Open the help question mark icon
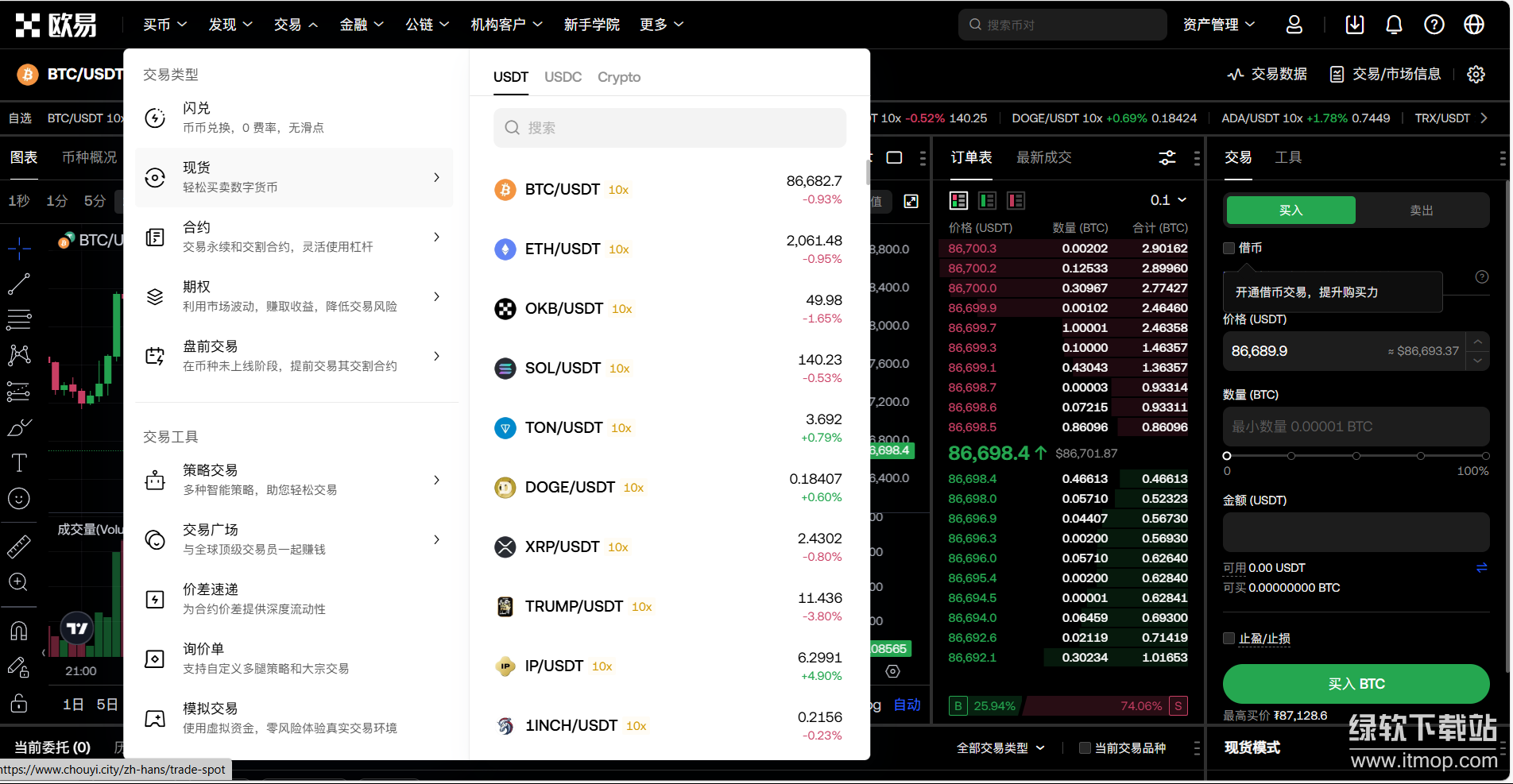This screenshot has width=1513, height=784. [1434, 25]
